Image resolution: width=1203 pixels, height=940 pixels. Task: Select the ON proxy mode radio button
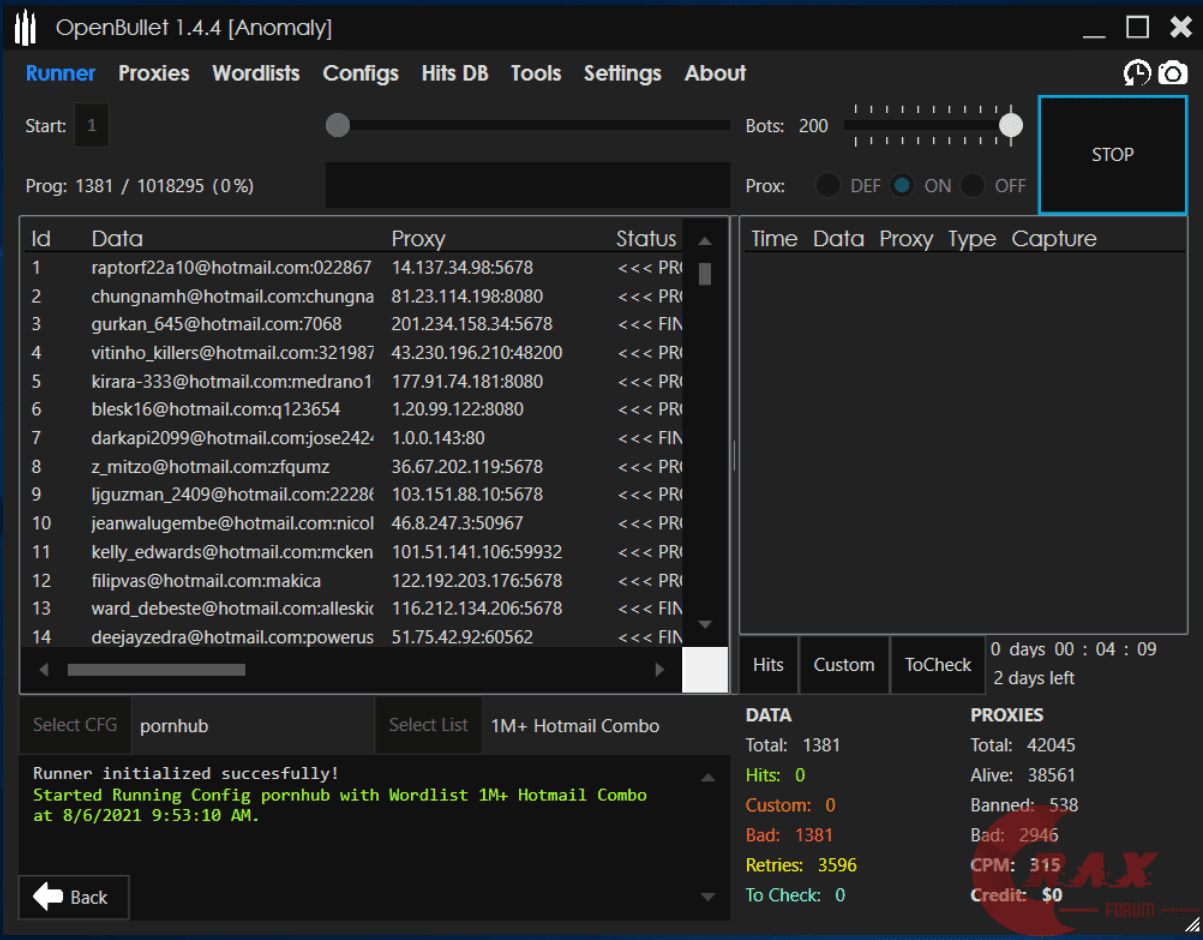[903, 186]
